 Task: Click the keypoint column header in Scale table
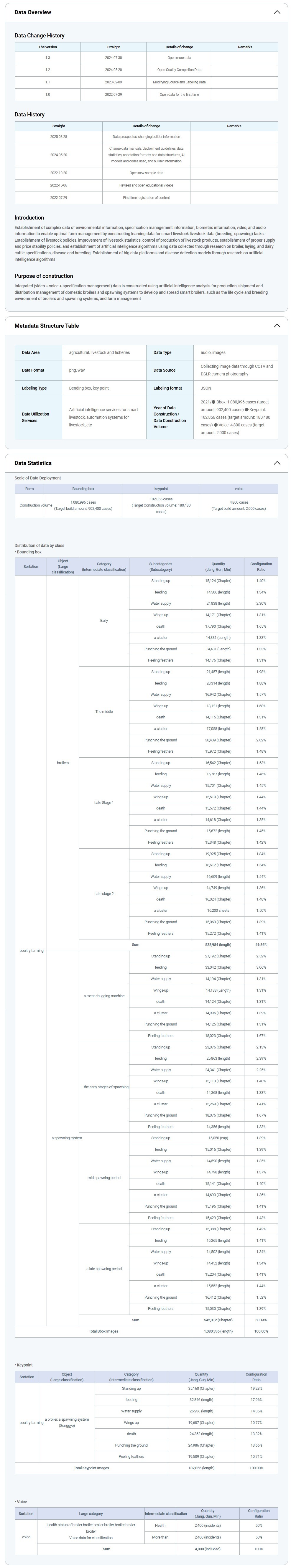click(161, 489)
